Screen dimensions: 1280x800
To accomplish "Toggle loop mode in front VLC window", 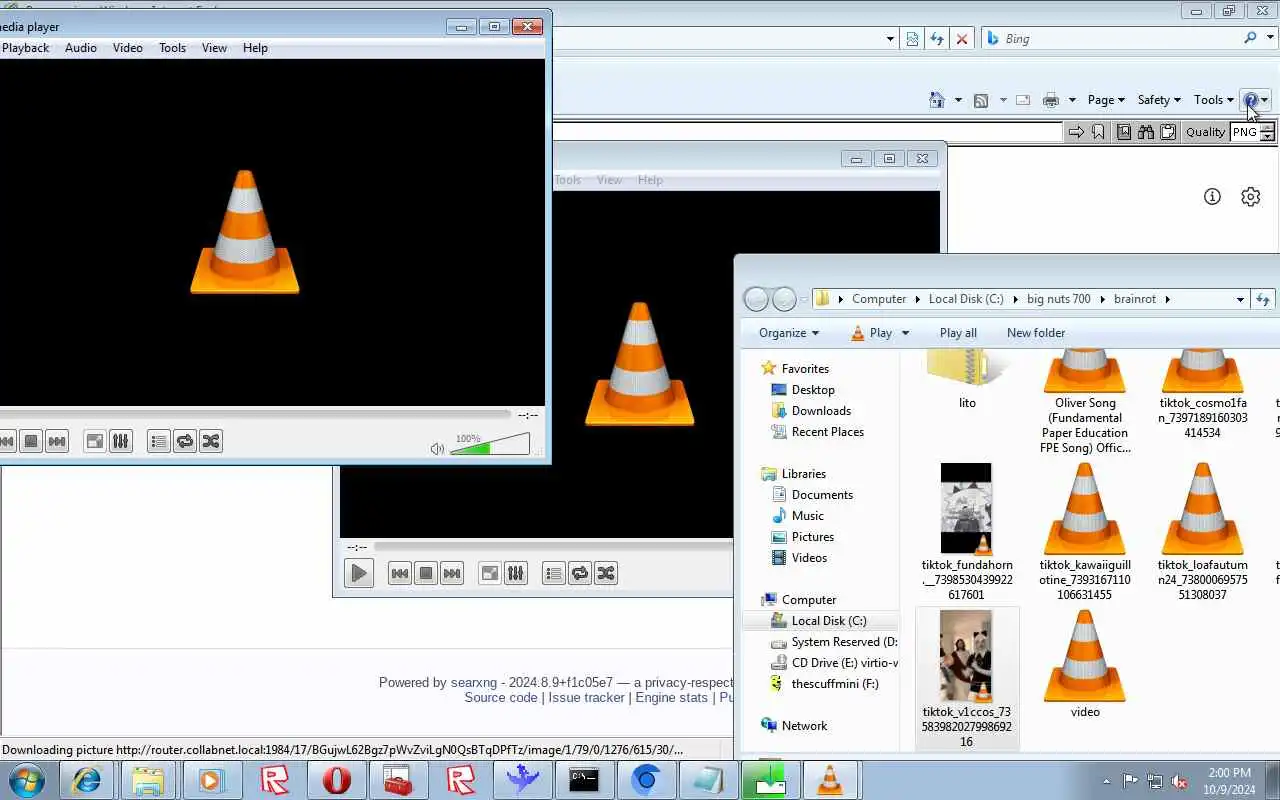I will tap(184, 441).
